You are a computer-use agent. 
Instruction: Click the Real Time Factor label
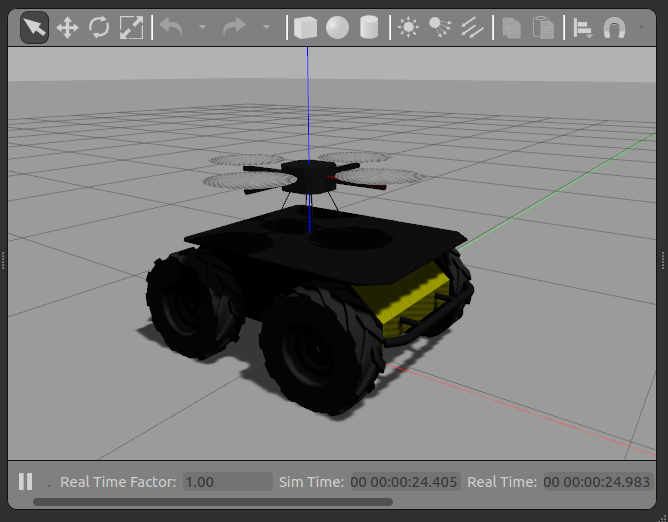118,482
